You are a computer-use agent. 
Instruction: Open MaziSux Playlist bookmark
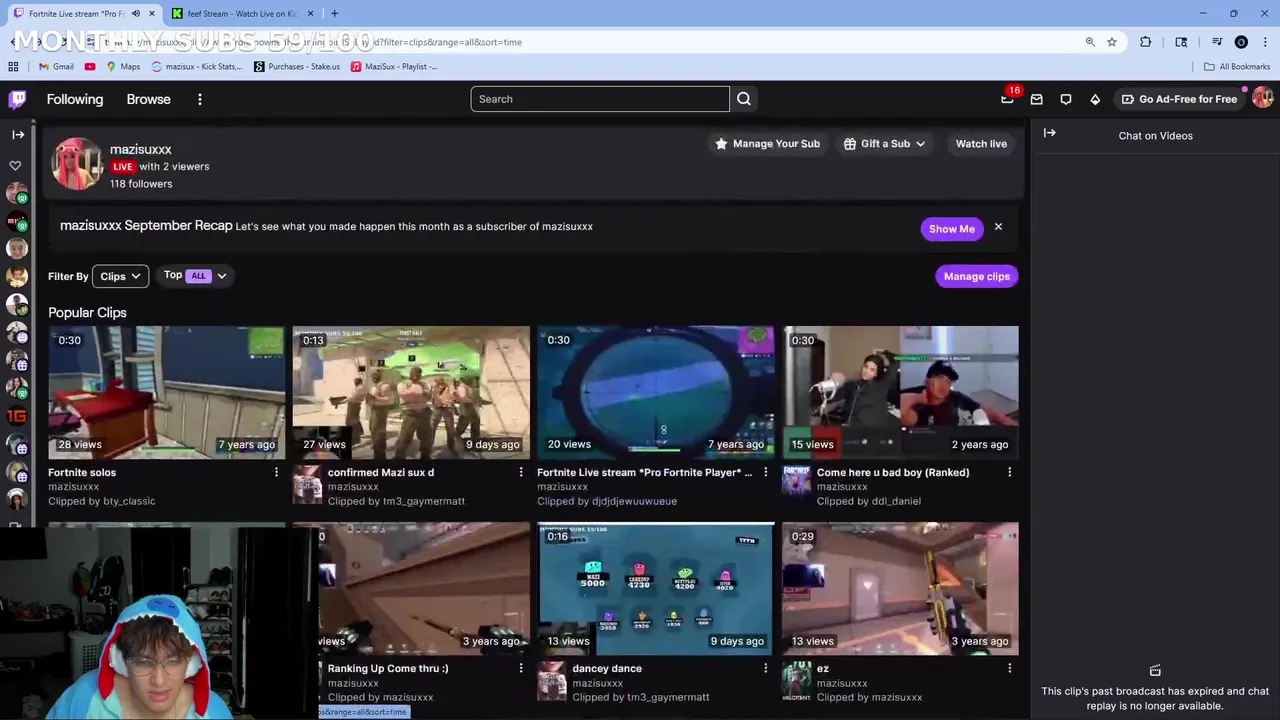click(x=394, y=67)
